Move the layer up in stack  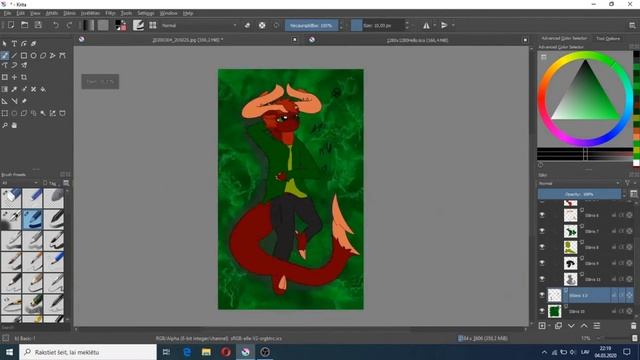click(x=584, y=326)
